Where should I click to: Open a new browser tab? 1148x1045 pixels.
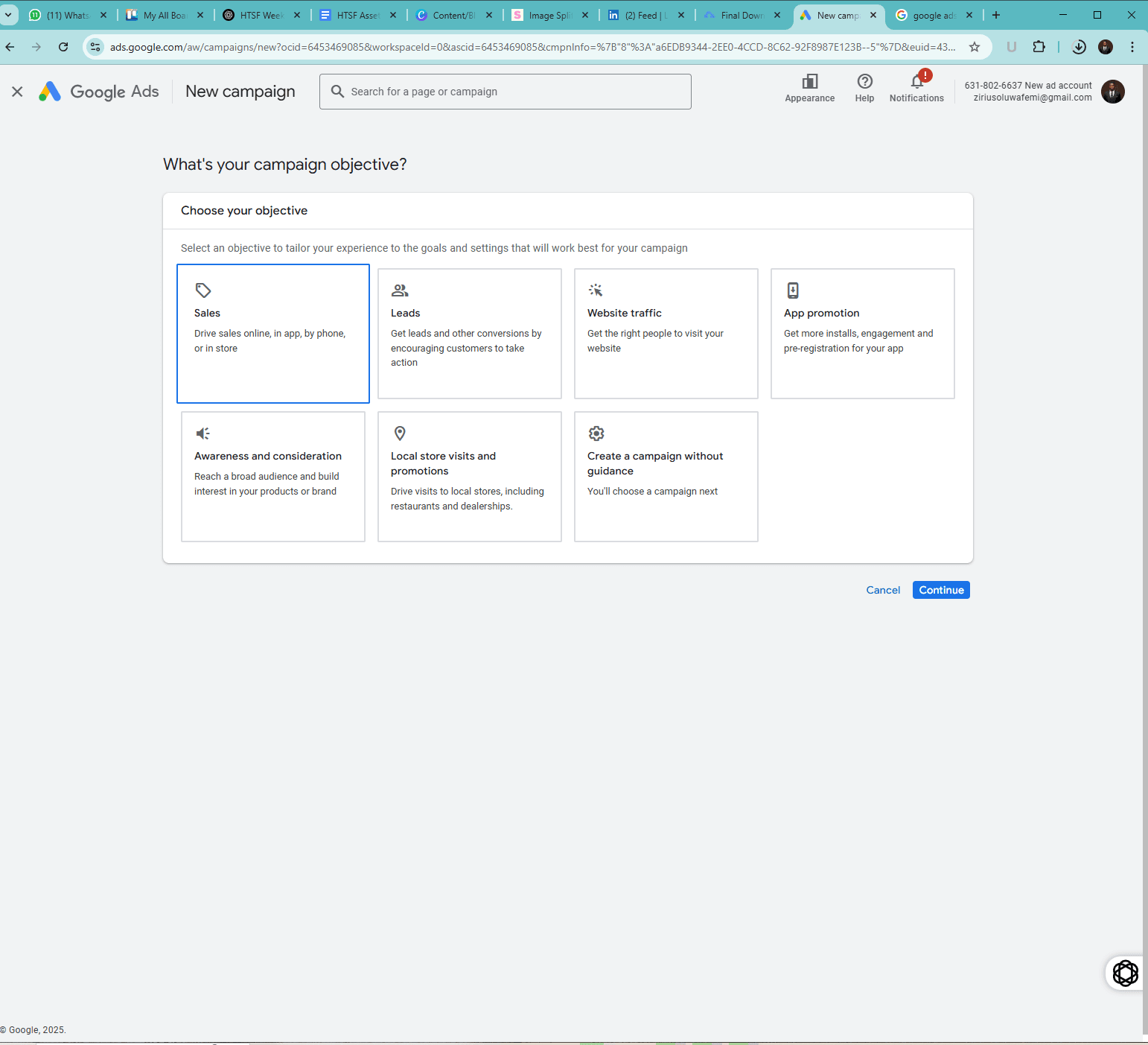[996, 15]
